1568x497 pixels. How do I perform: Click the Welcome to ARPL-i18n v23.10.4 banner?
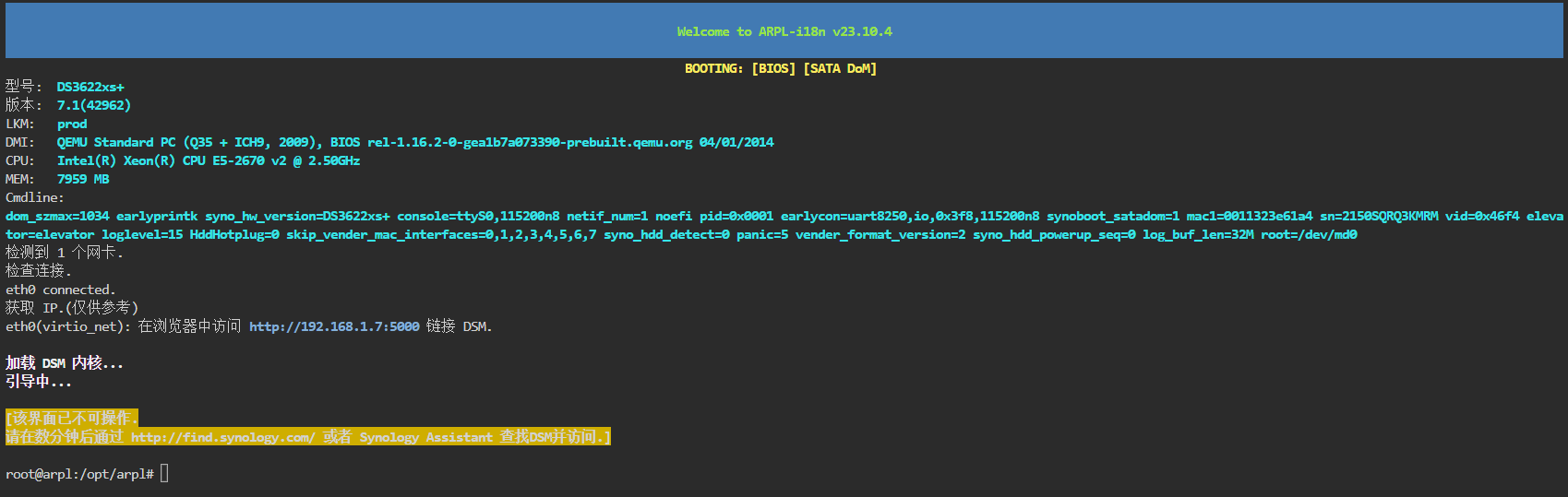pyautogui.click(x=784, y=31)
